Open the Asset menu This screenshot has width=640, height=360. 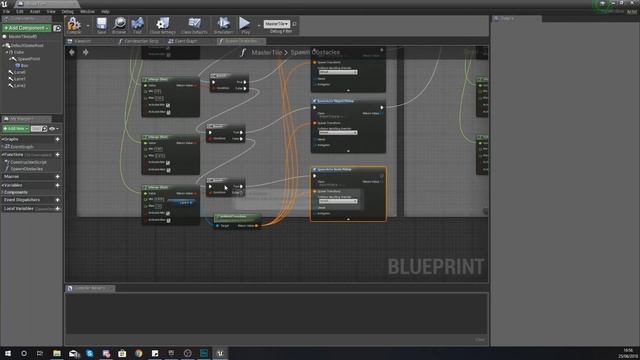[35, 11]
